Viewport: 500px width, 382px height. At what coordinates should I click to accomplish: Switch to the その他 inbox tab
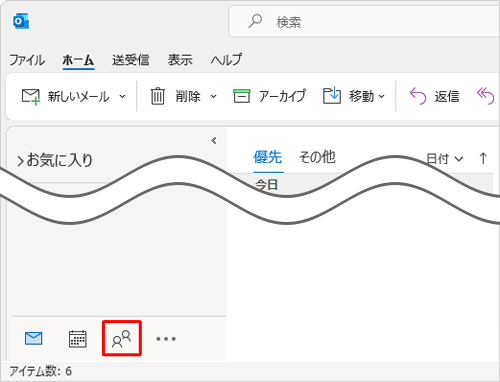317,157
